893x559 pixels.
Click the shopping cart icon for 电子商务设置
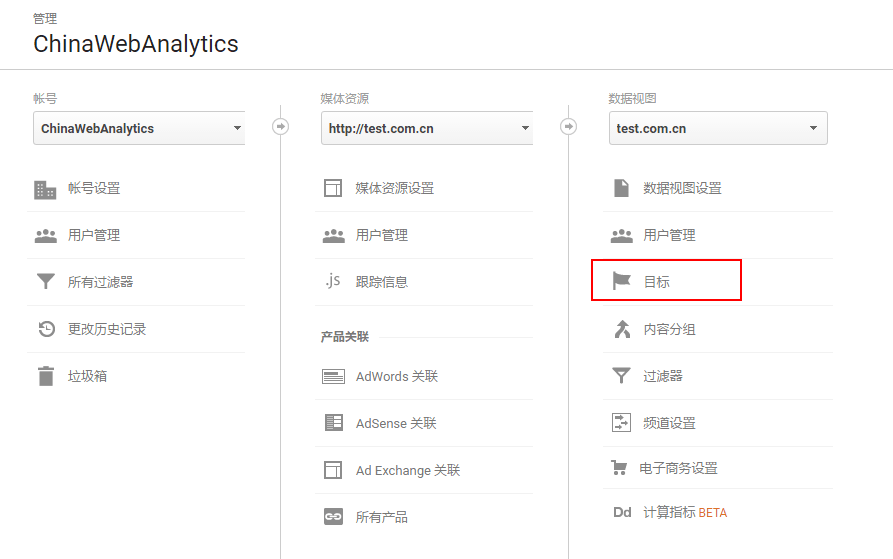tap(619, 468)
